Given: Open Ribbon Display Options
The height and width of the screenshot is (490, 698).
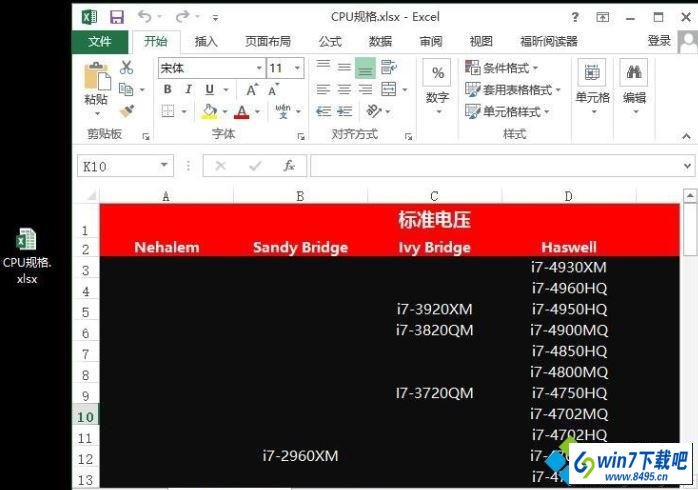Looking at the screenshot, I should click(602, 17).
